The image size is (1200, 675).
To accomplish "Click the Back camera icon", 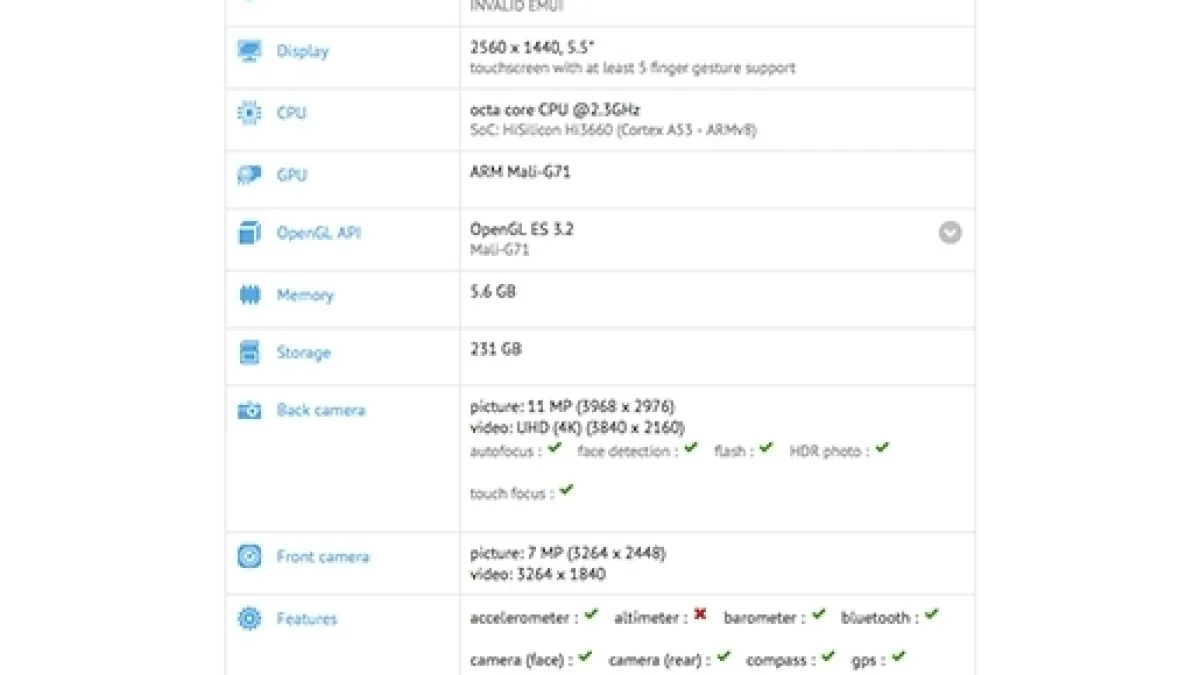I will (x=249, y=410).
